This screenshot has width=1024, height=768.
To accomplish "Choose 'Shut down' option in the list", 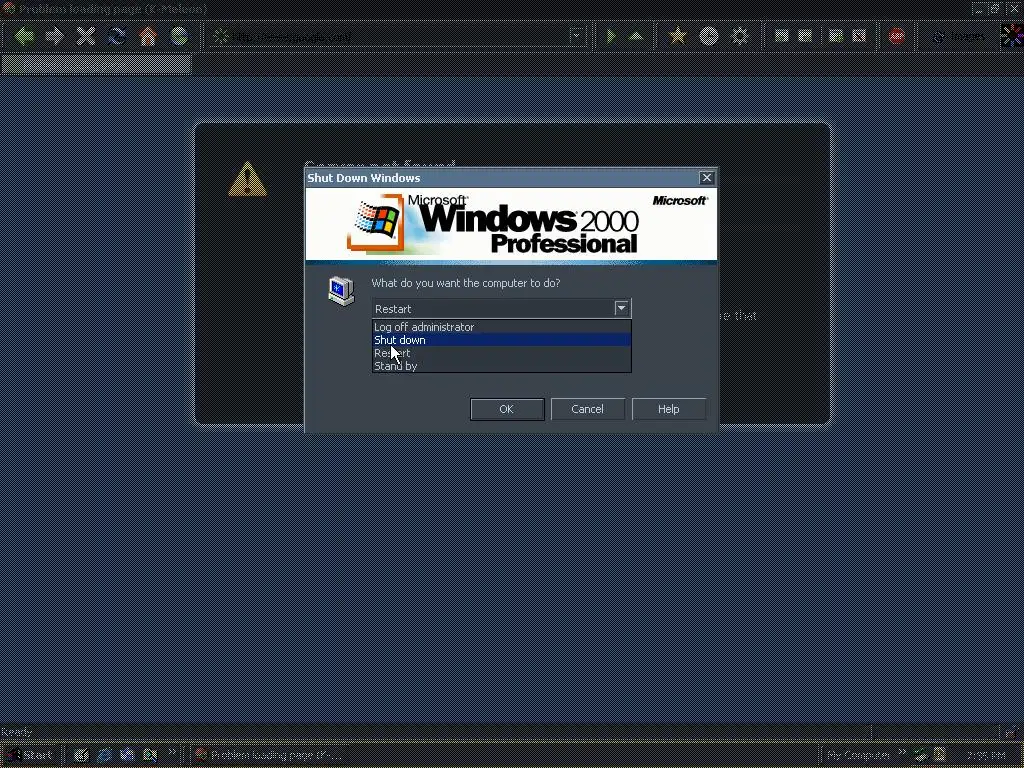I will [502, 340].
